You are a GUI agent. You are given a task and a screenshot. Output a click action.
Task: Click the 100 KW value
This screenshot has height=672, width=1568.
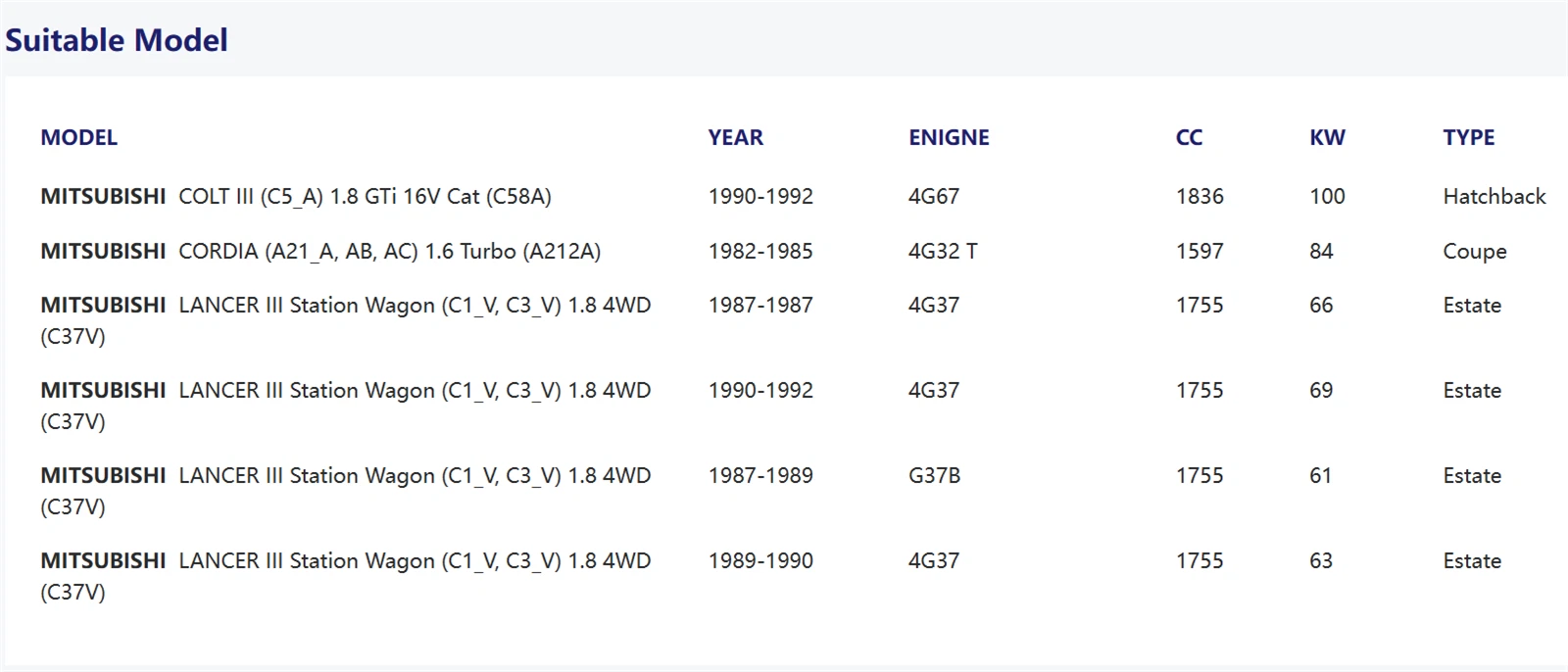click(1327, 196)
